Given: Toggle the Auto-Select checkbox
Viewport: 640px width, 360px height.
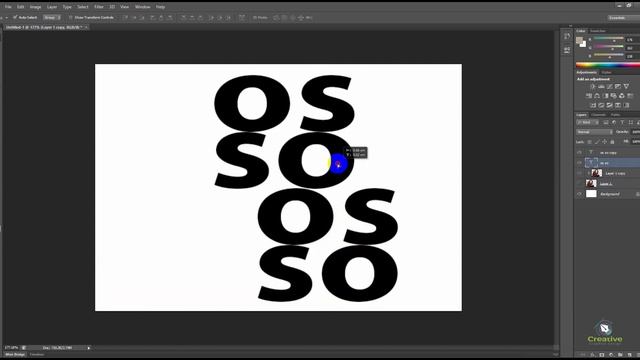Looking at the screenshot, I should click(15, 18).
